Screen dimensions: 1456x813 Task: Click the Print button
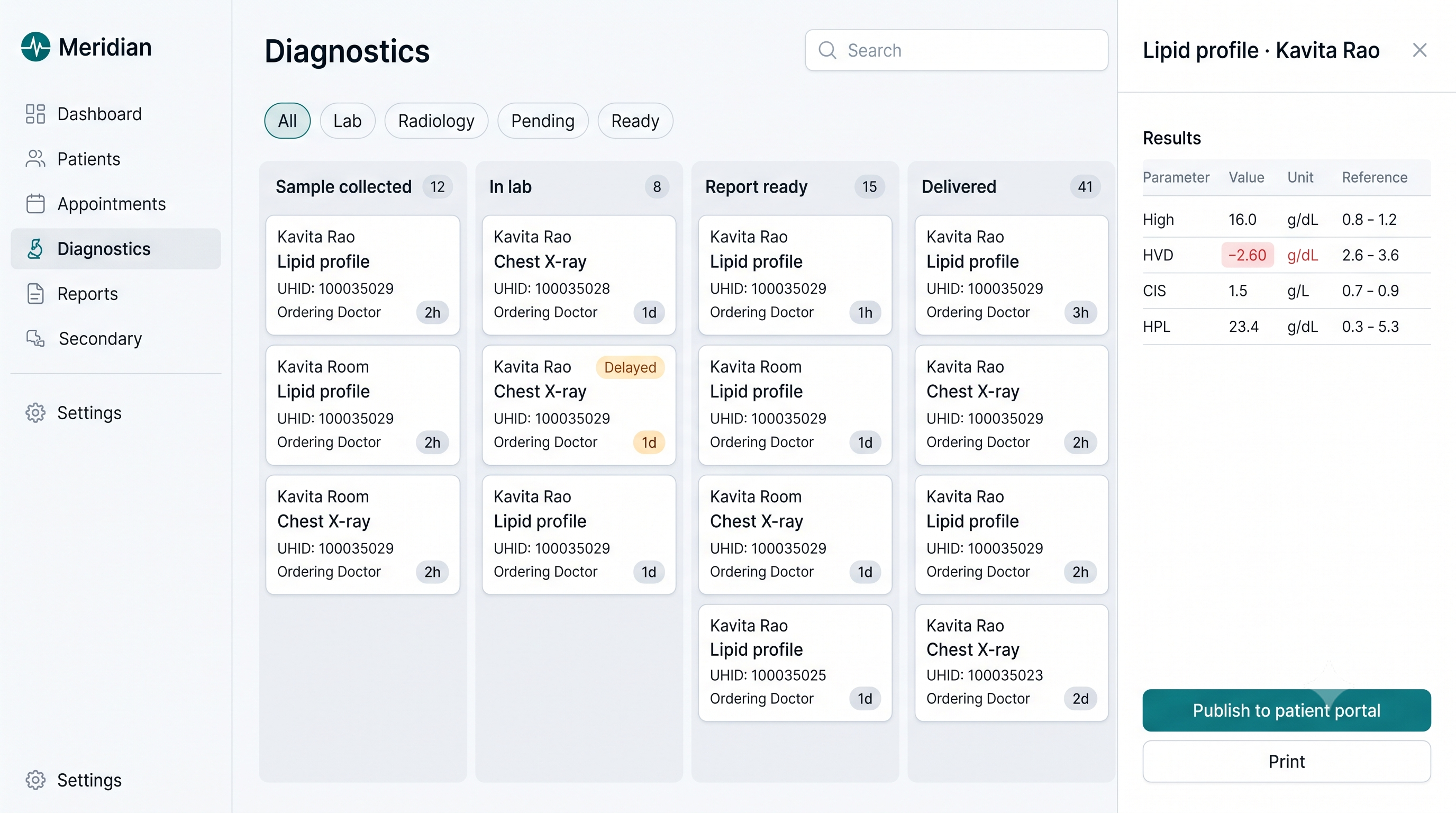point(1287,762)
